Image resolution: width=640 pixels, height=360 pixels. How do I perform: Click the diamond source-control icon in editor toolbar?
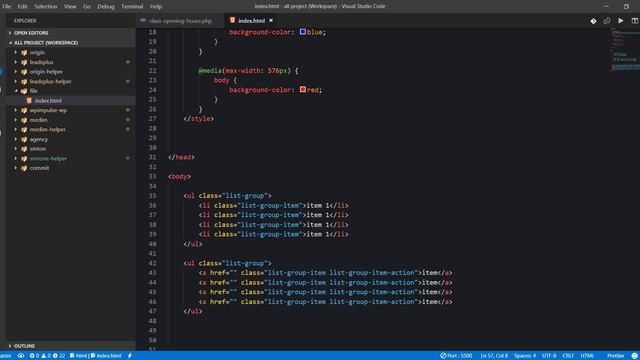coord(593,21)
